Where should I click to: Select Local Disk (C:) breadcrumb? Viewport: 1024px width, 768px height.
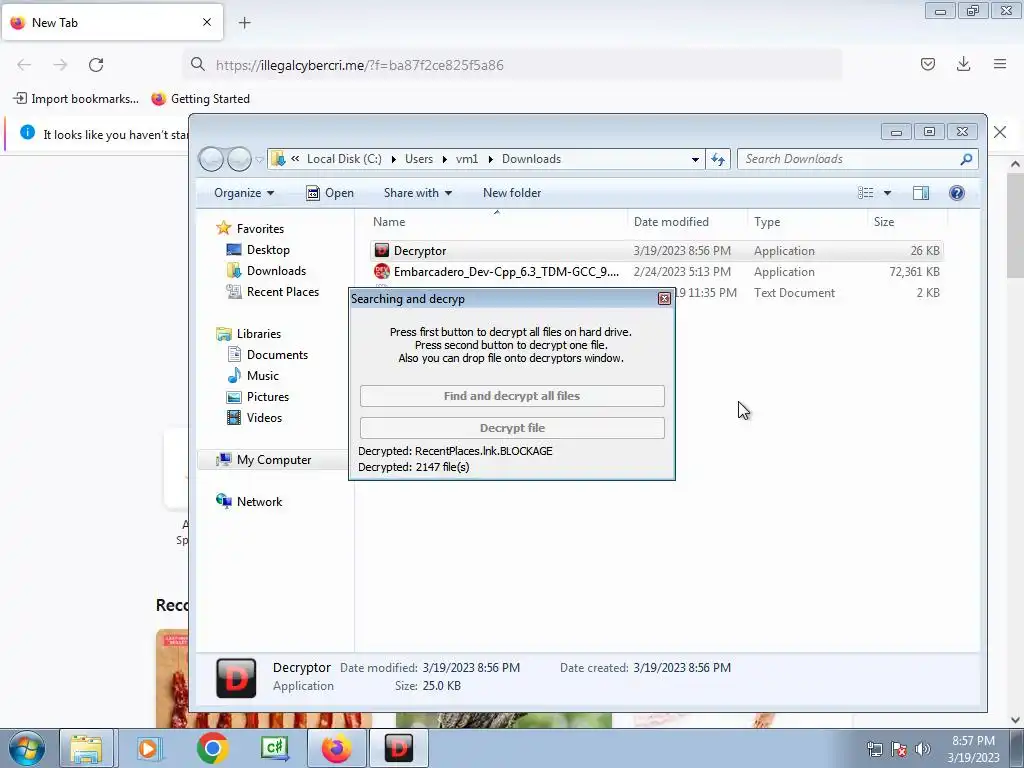344,159
